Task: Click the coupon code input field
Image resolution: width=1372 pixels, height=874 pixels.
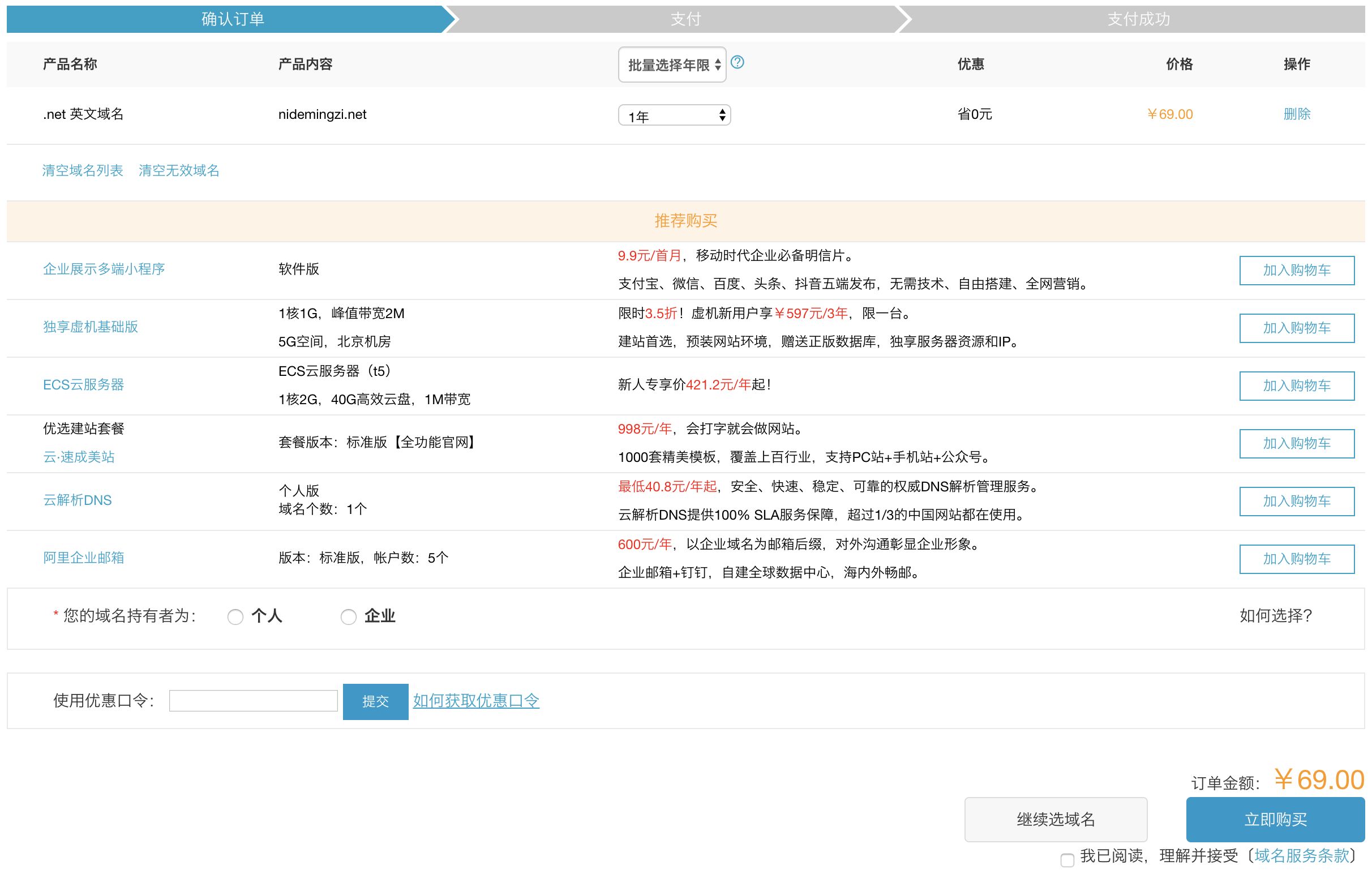Action: (x=254, y=701)
